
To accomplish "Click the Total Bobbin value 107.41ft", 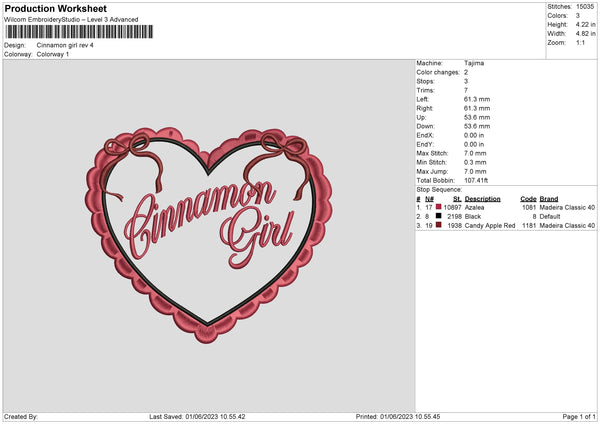I will click(x=476, y=181).
